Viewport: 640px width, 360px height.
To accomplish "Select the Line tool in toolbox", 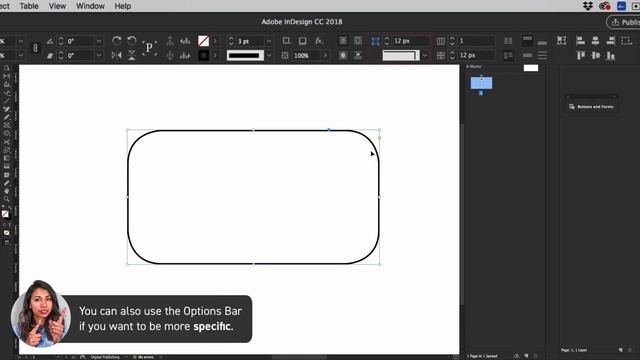I will [7, 101].
